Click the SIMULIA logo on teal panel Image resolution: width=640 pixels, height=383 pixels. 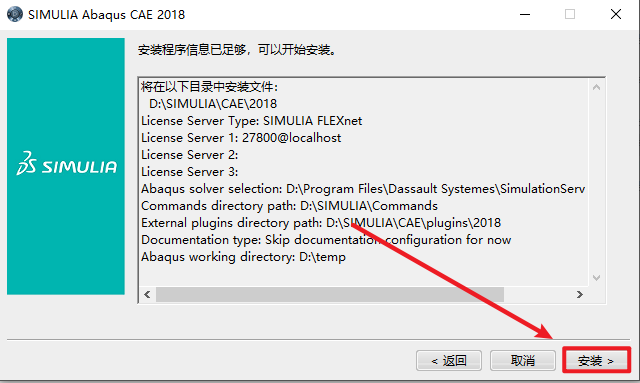pyautogui.click(x=67, y=164)
